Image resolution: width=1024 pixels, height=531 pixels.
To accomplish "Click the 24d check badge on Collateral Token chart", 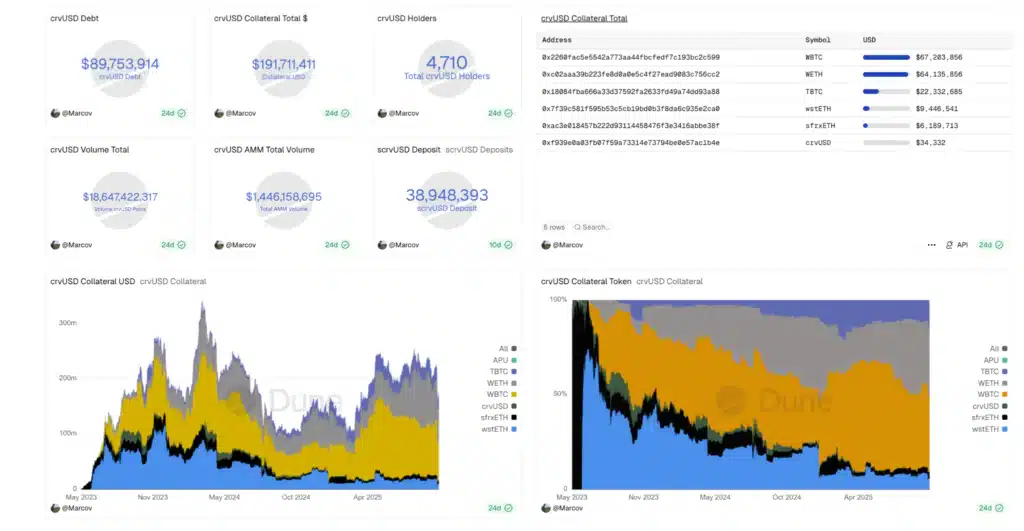I will pyautogui.click(x=991, y=508).
